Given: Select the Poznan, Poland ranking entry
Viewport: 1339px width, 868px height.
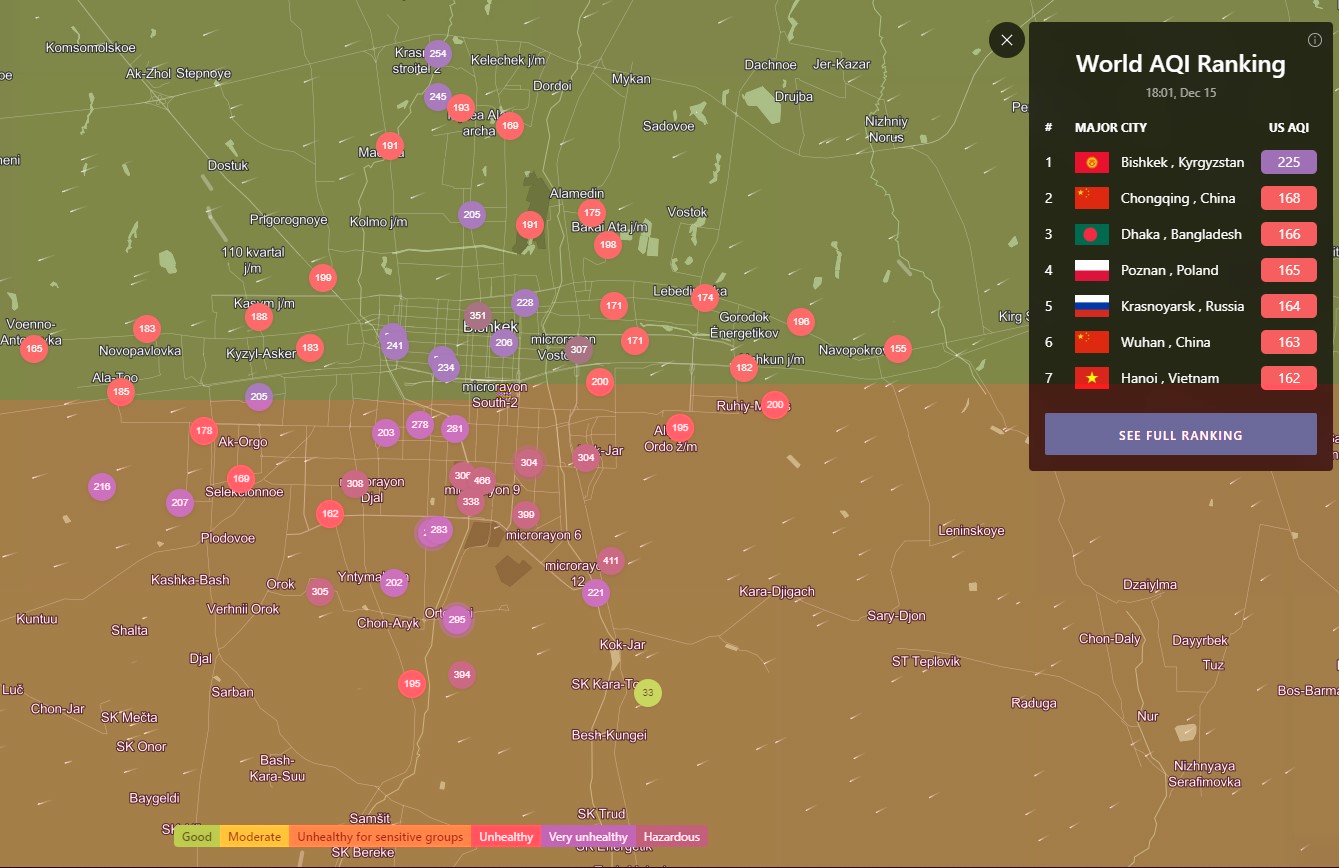Looking at the screenshot, I should [1169, 270].
